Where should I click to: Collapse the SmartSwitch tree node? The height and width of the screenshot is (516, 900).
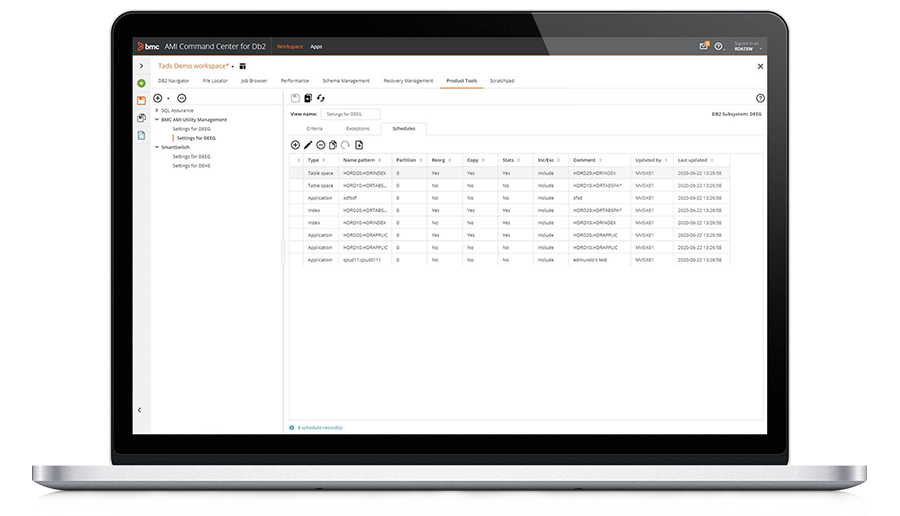pos(156,147)
